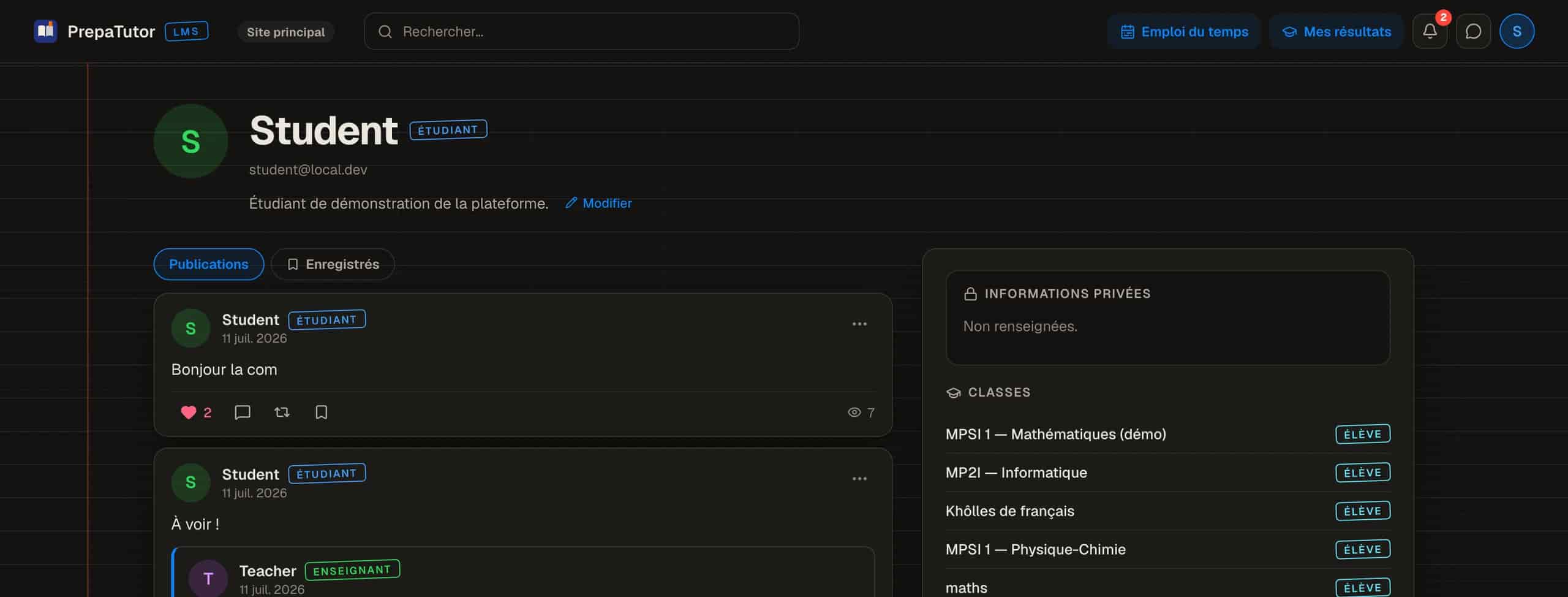Click the search magnifier icon

click(x=385, y=31)
